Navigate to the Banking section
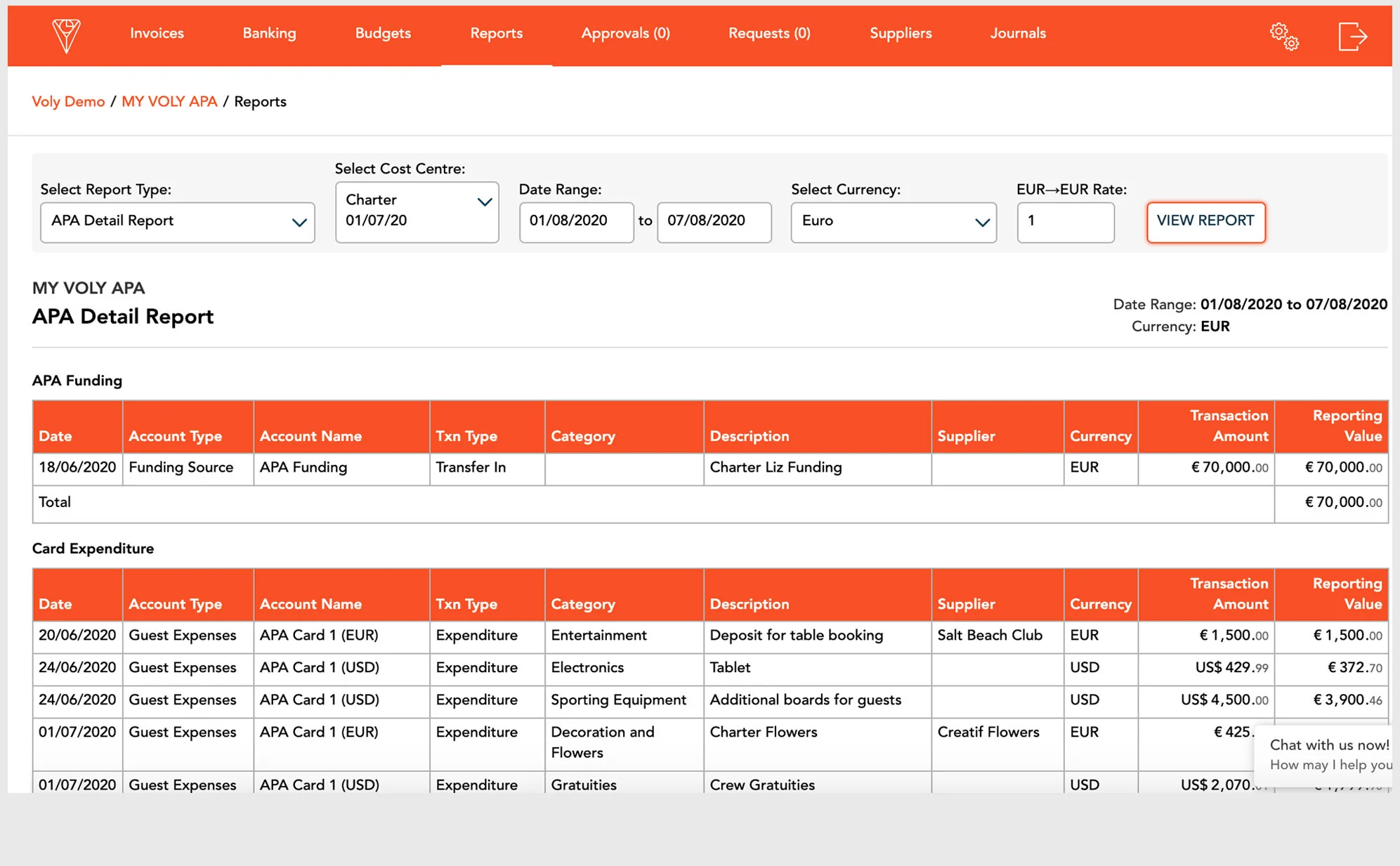Viewport: 1400px width, 866px height. coord(269,33)
